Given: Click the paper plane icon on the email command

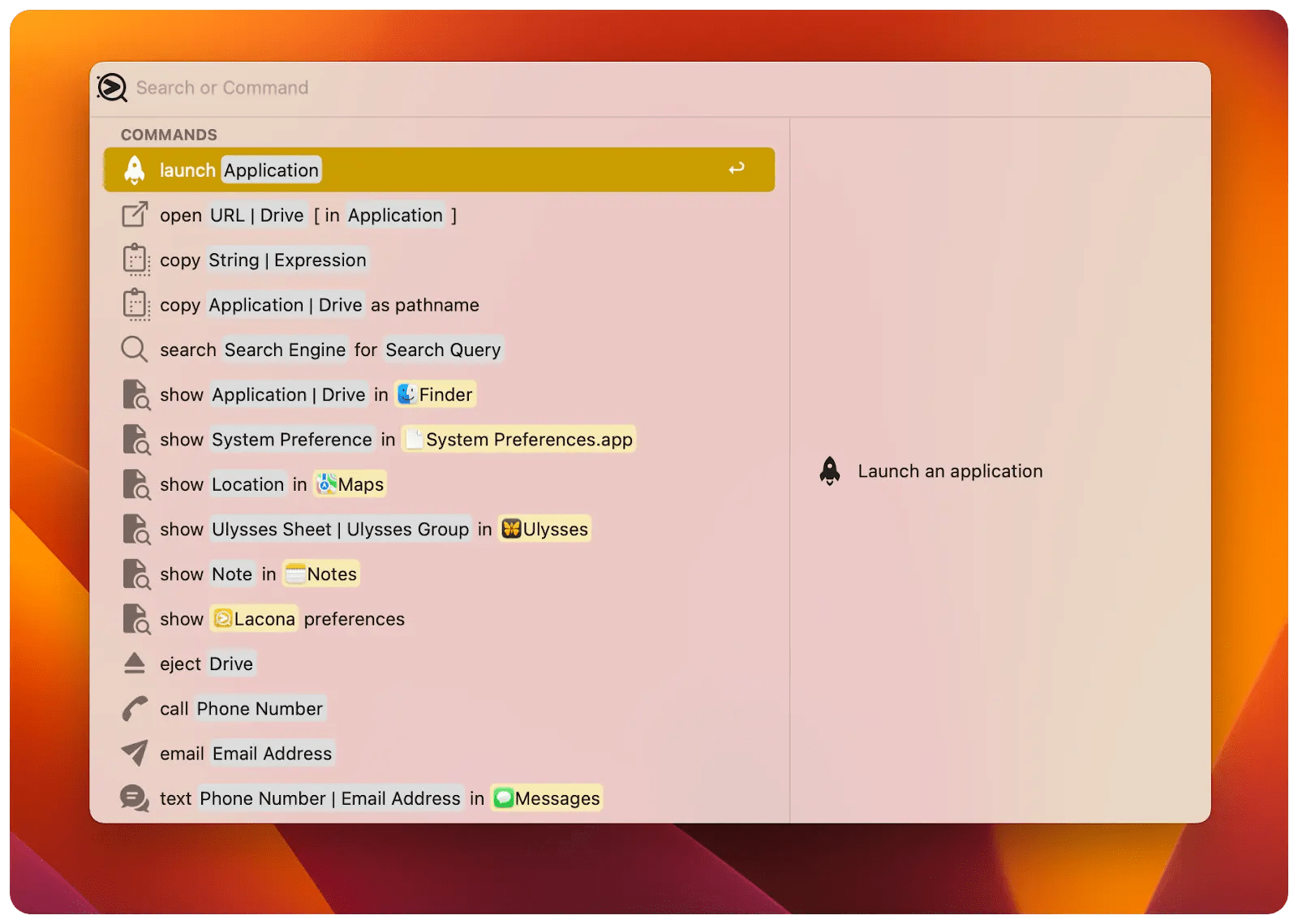Looking at the screenshot, I should click(x=135, y=753).
